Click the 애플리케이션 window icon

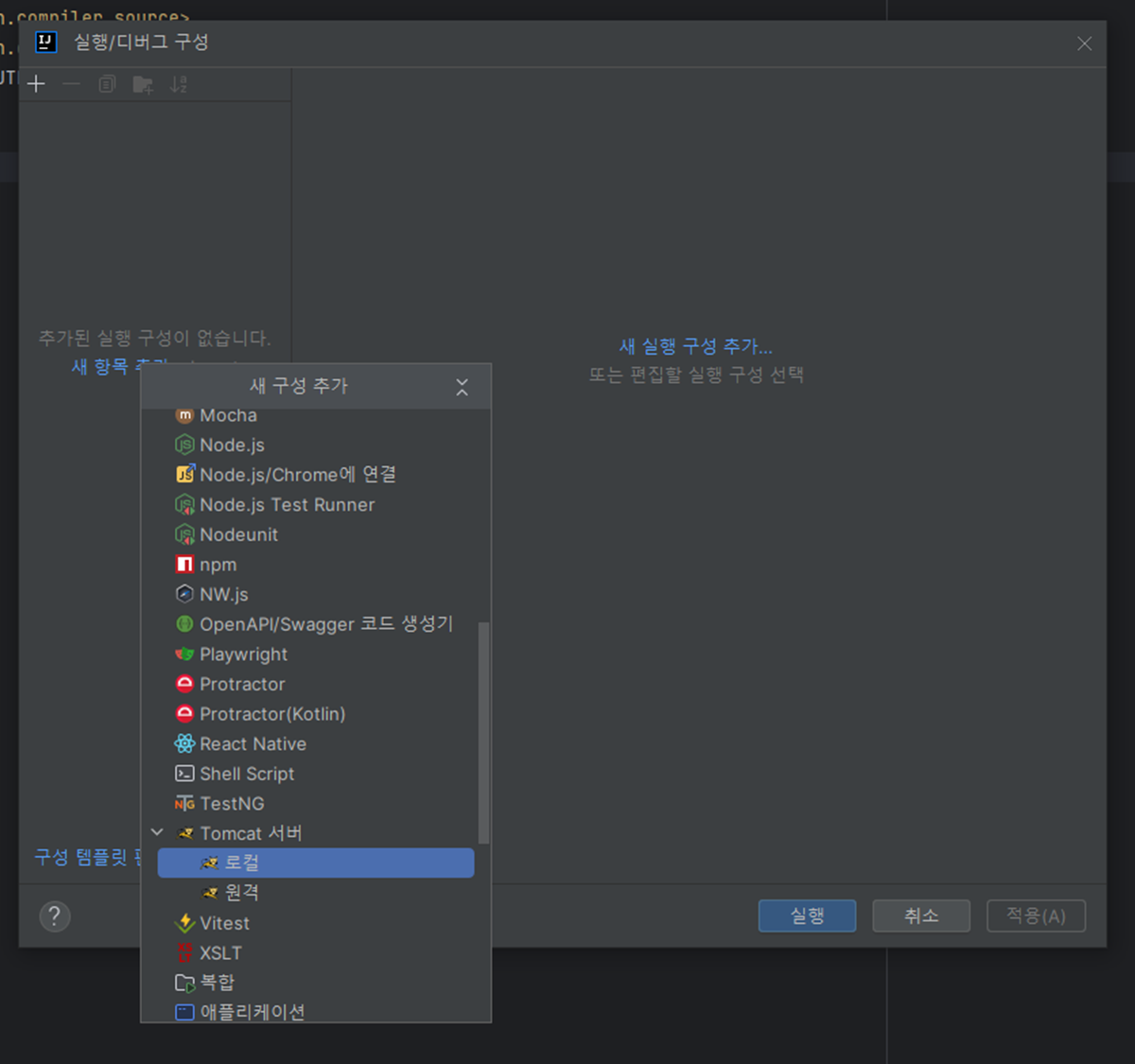pyautogui.click(x=185, y=1012)
